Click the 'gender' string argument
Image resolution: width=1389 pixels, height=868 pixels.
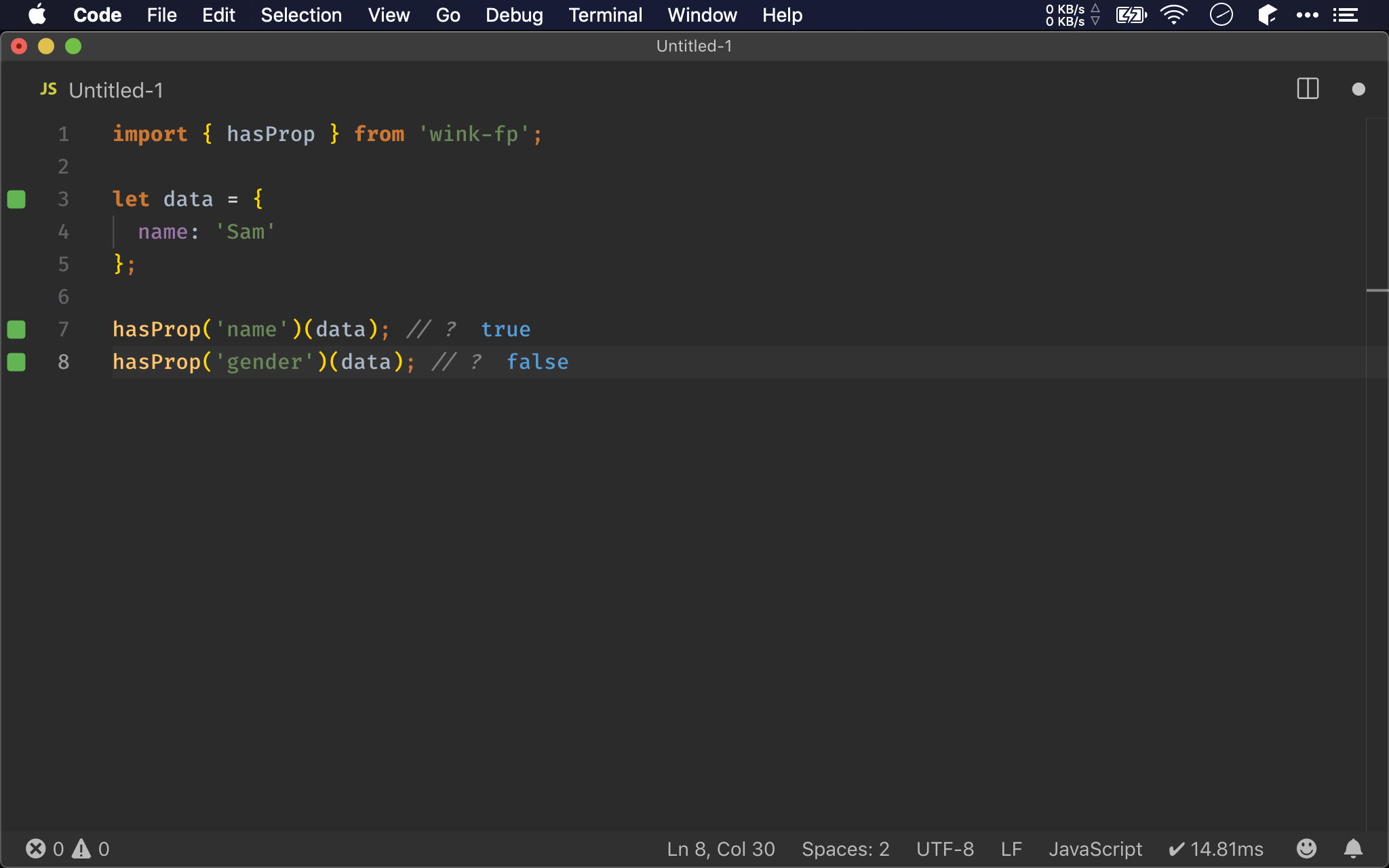point(265,362)
